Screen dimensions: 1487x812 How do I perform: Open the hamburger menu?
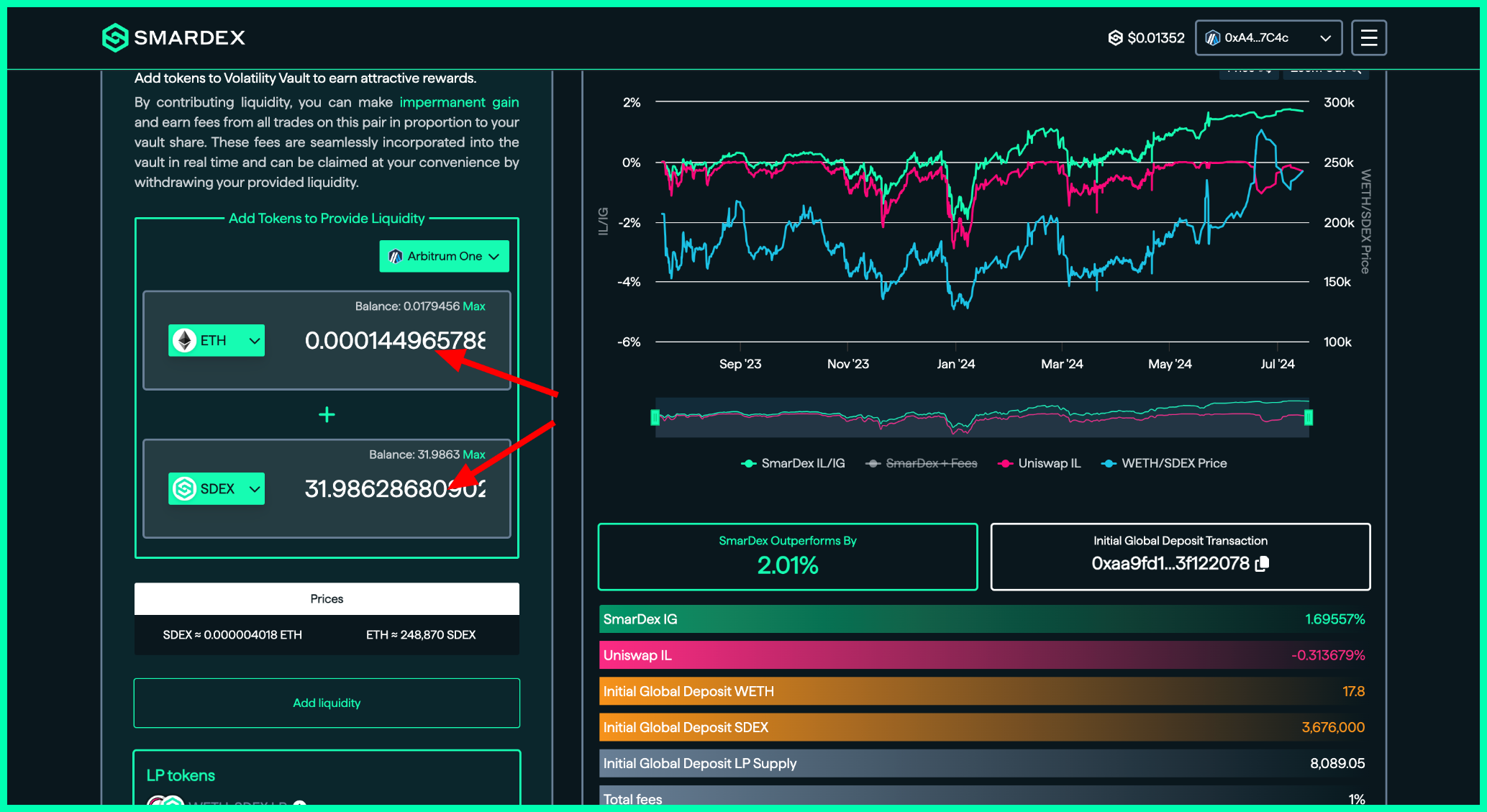click(x=1368, y=37)
